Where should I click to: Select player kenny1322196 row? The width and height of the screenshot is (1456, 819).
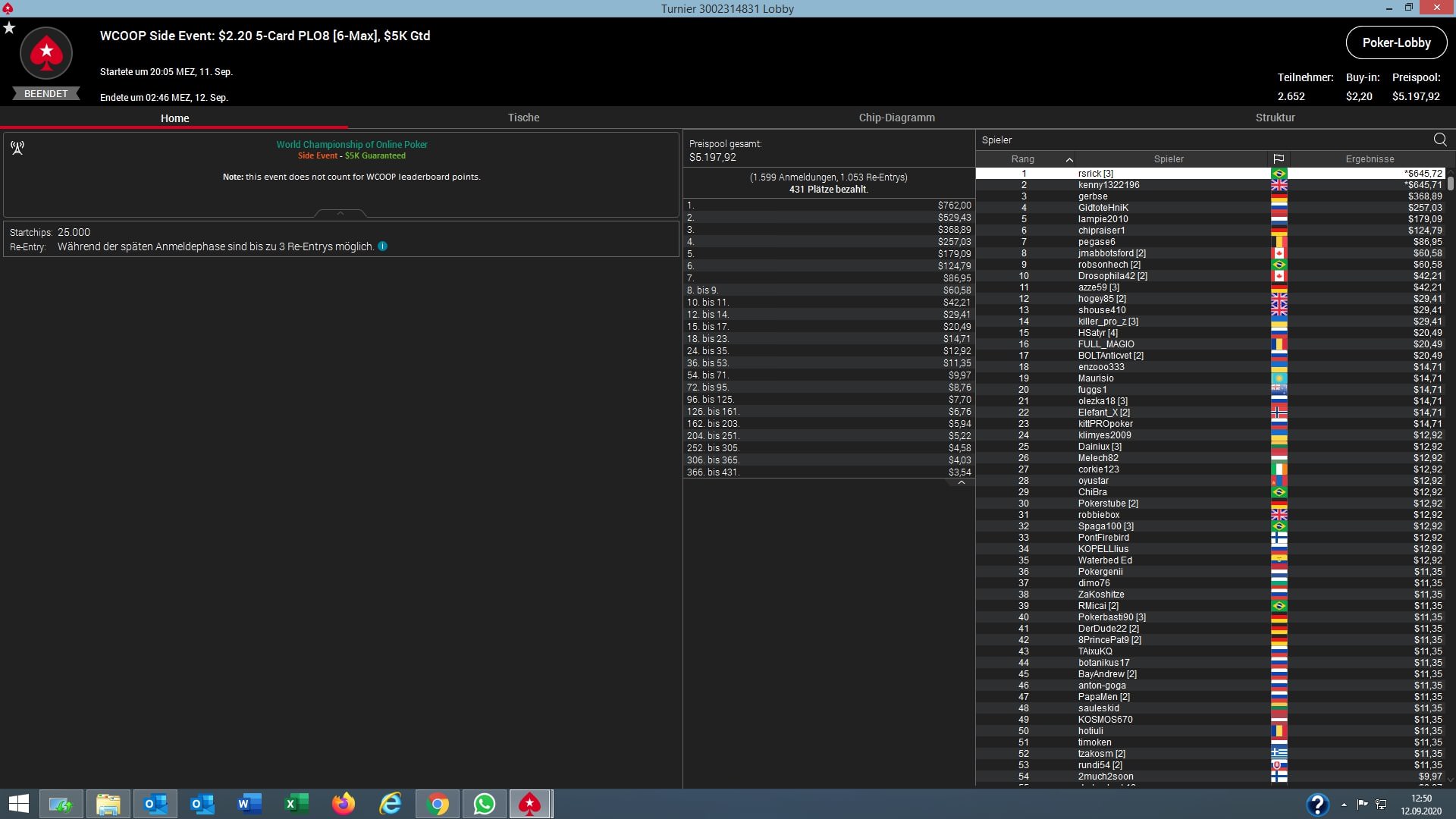click(1109, 185)
